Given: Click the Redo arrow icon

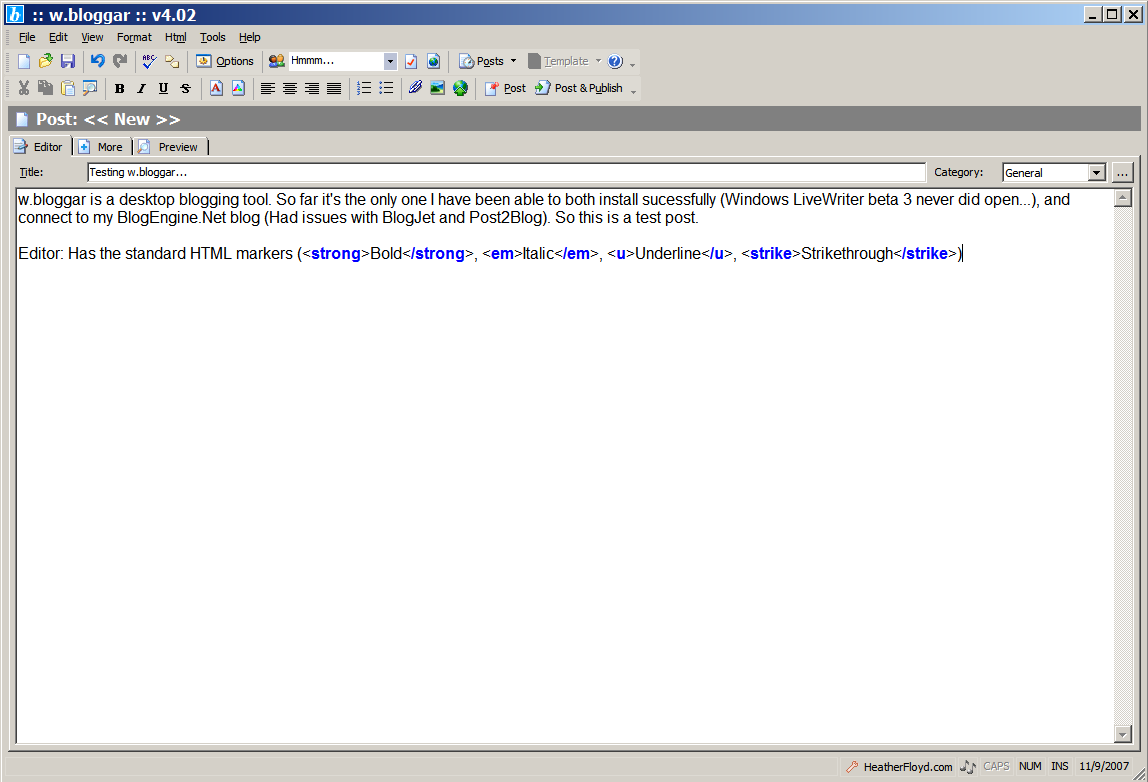Looking at the screenshot, I should click(120, 62).
